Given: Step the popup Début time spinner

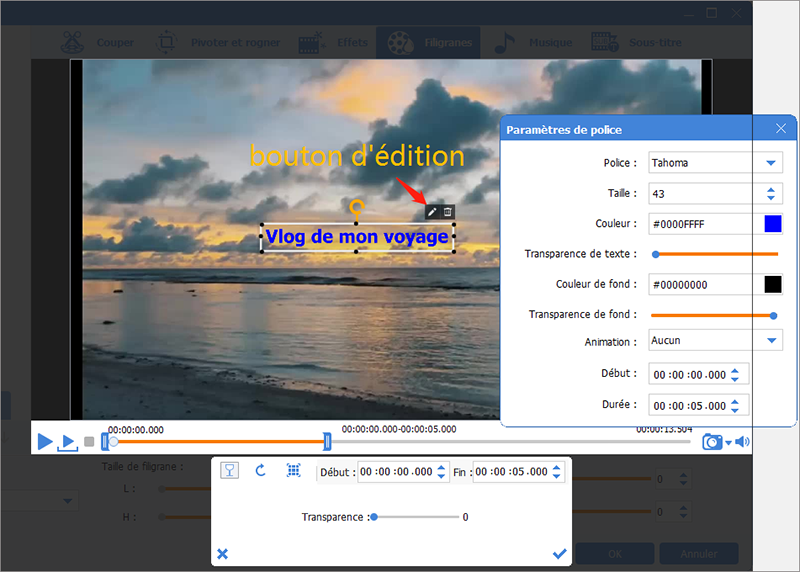Looking at the screenshot, I should tap(441, 471).
